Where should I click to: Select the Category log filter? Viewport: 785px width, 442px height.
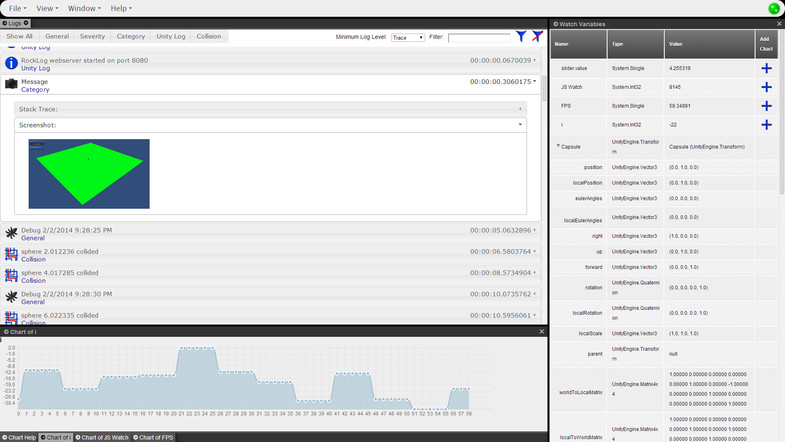click(x=131, y=37)
